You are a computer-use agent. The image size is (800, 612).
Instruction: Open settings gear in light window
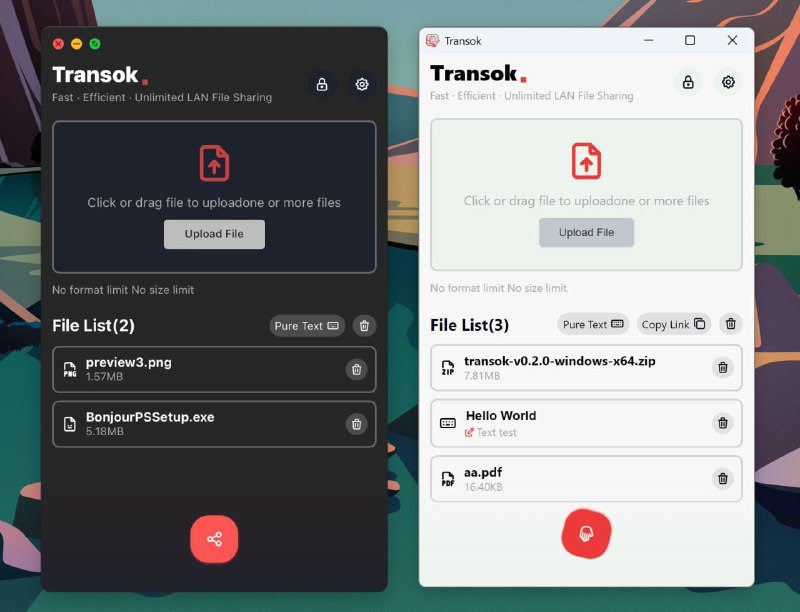728,82
